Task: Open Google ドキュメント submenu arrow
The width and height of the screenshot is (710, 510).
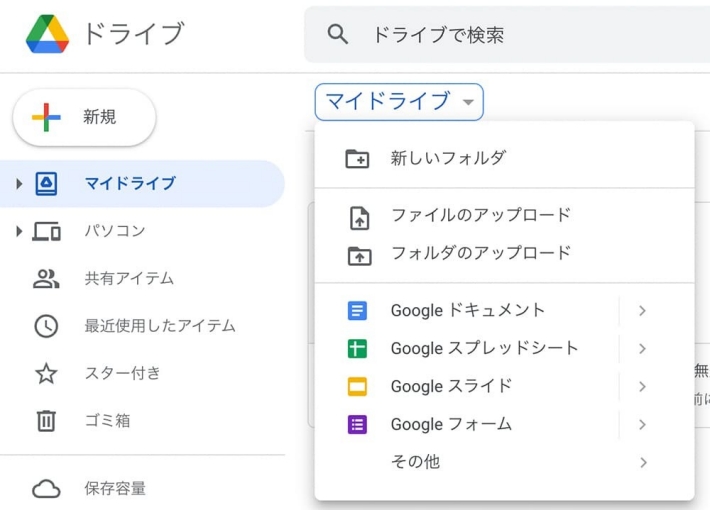Action: pyautogui.click(x=642, y=311)
